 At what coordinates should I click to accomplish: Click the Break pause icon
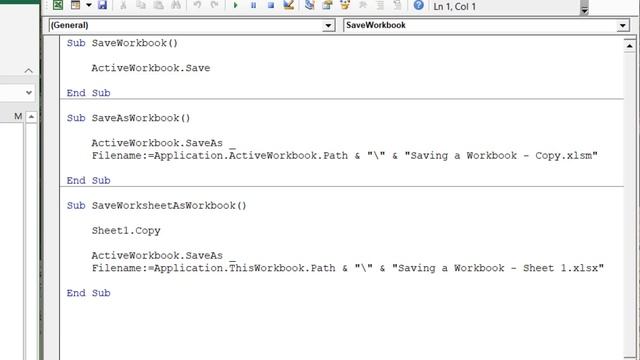pyautogui.click(x=253, y=5)
